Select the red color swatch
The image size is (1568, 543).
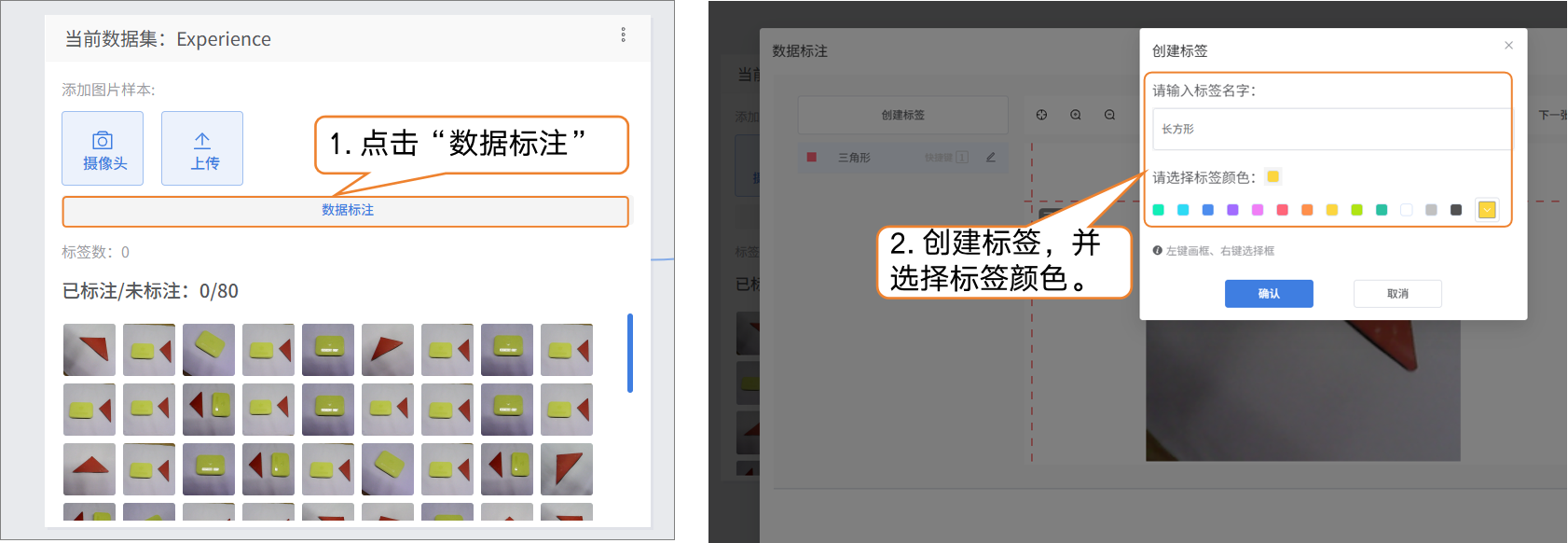[1282, 210]
